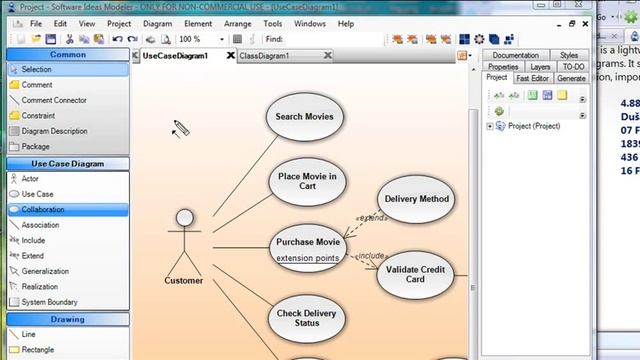Image resolution: width=640 pixels, height=360 pixels.
Task: Select the Generalization tool
Action: pyautogui.click(x=68, y=271)
